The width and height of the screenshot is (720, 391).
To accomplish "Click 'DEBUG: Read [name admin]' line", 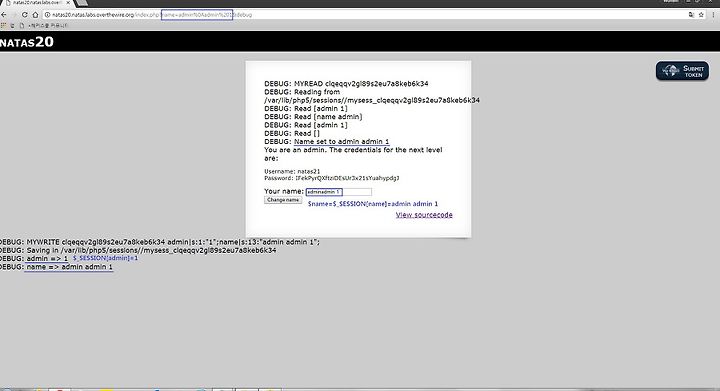I will (313, 117).
